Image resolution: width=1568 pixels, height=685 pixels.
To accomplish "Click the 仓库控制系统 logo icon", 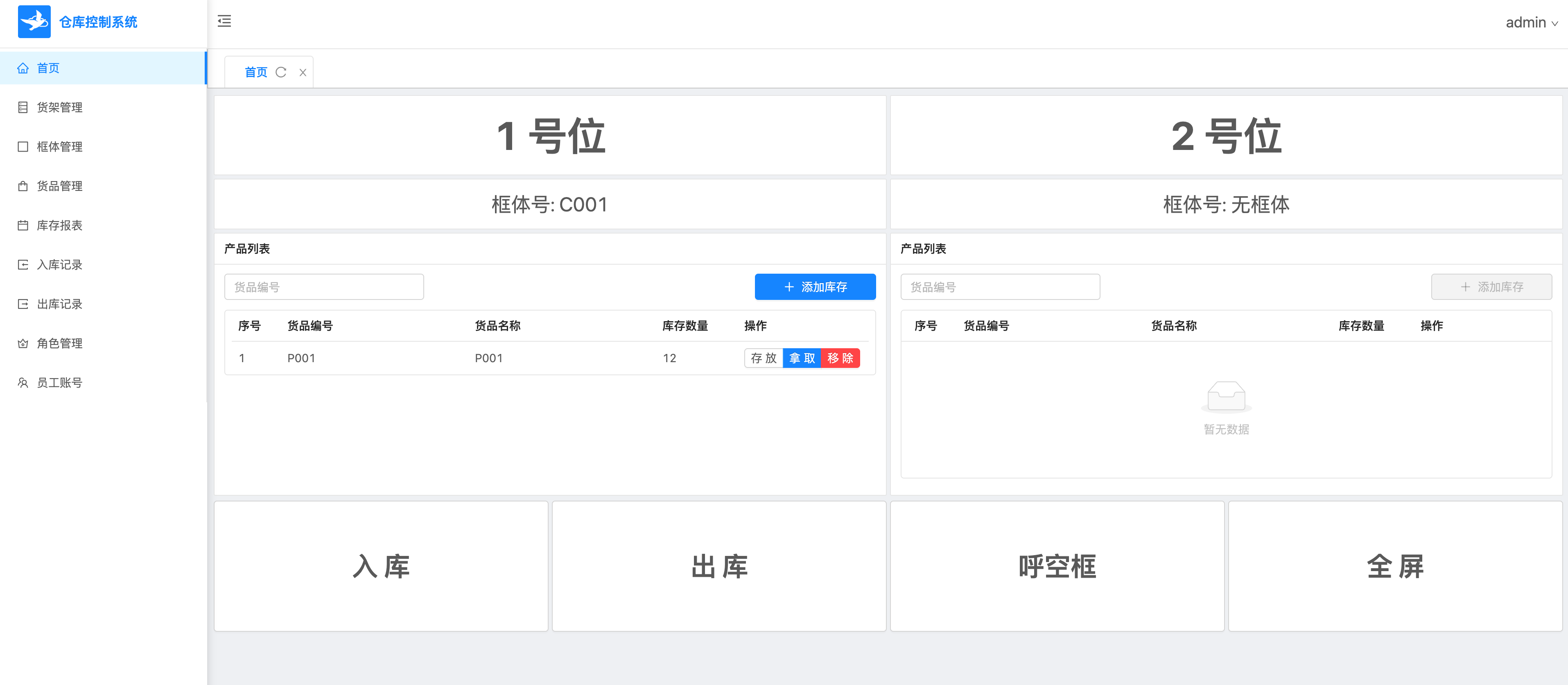I will click(x=34, y=22).
